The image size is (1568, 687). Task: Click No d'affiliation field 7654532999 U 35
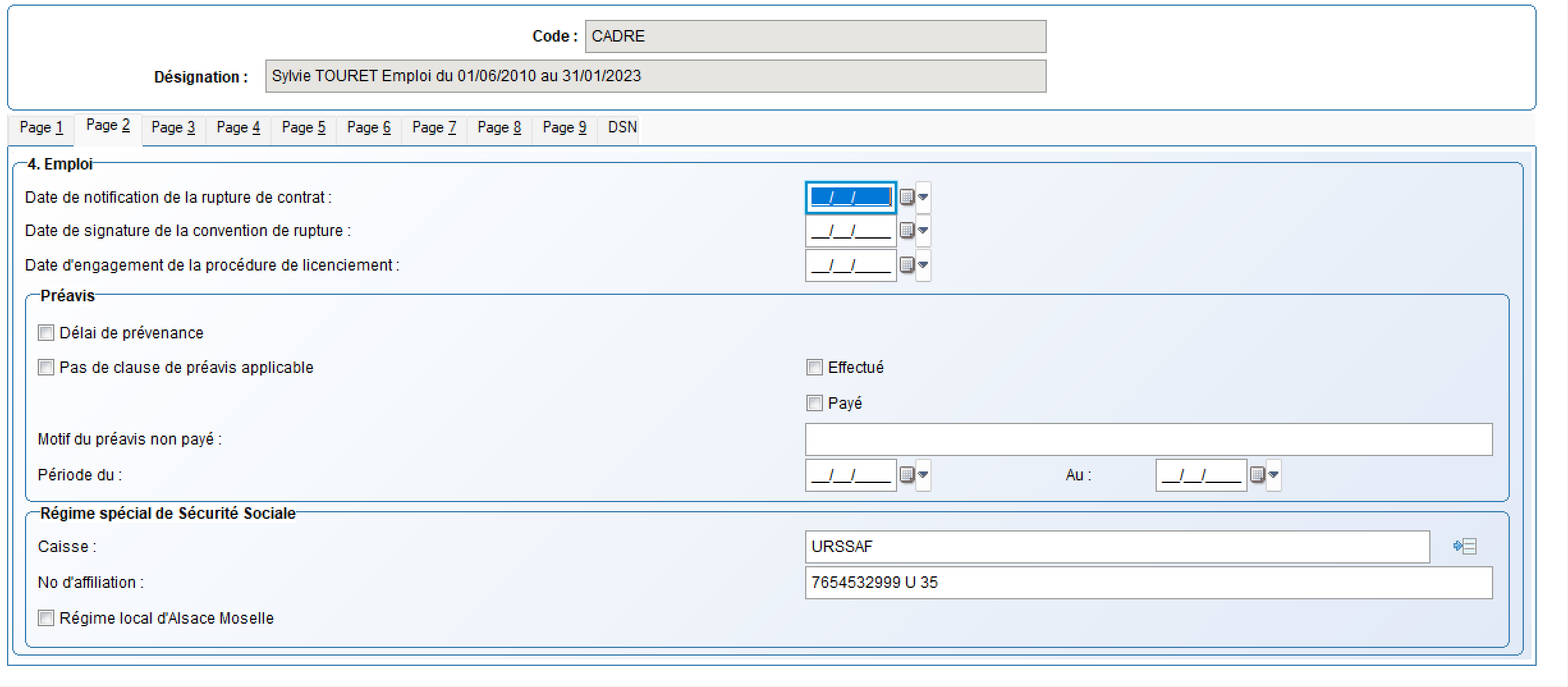tap(1149, 582)
